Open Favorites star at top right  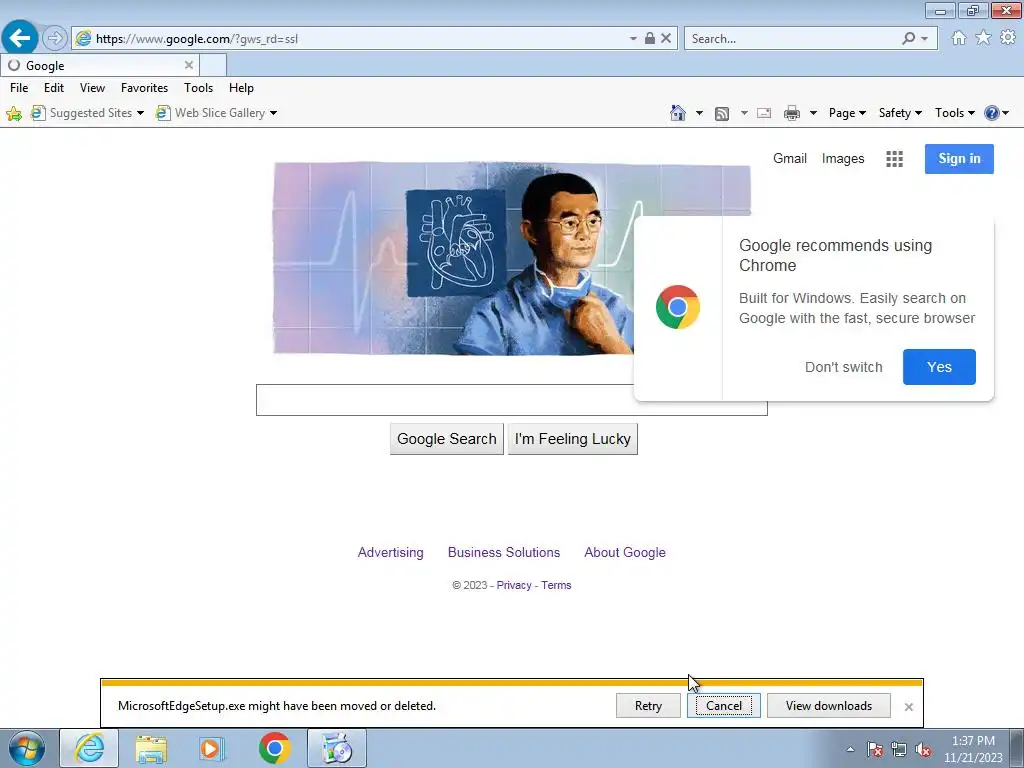click(984, 38)
